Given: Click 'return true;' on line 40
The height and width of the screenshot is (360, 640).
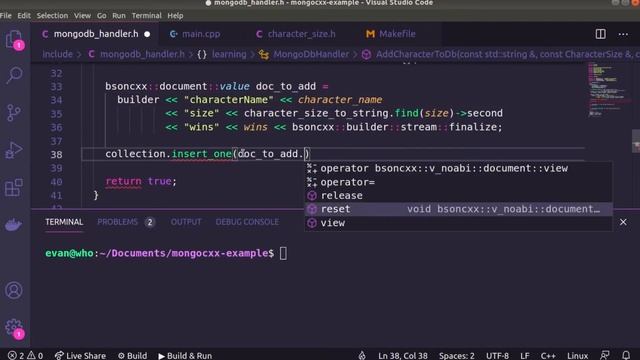Looking at the screenshot, I should [x=141, y=181].
